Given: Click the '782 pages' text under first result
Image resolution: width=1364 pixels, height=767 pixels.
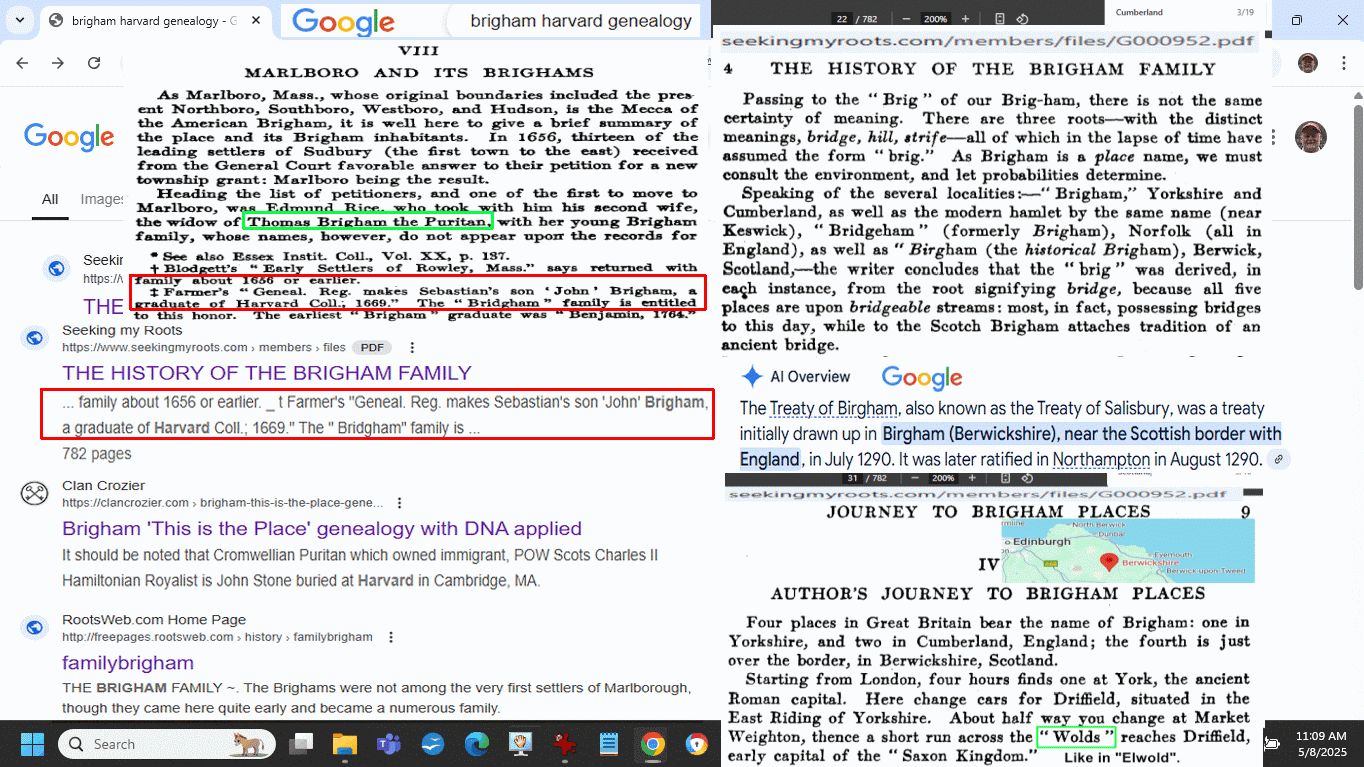Looking at the screenshot, I should tap(96, 453).
